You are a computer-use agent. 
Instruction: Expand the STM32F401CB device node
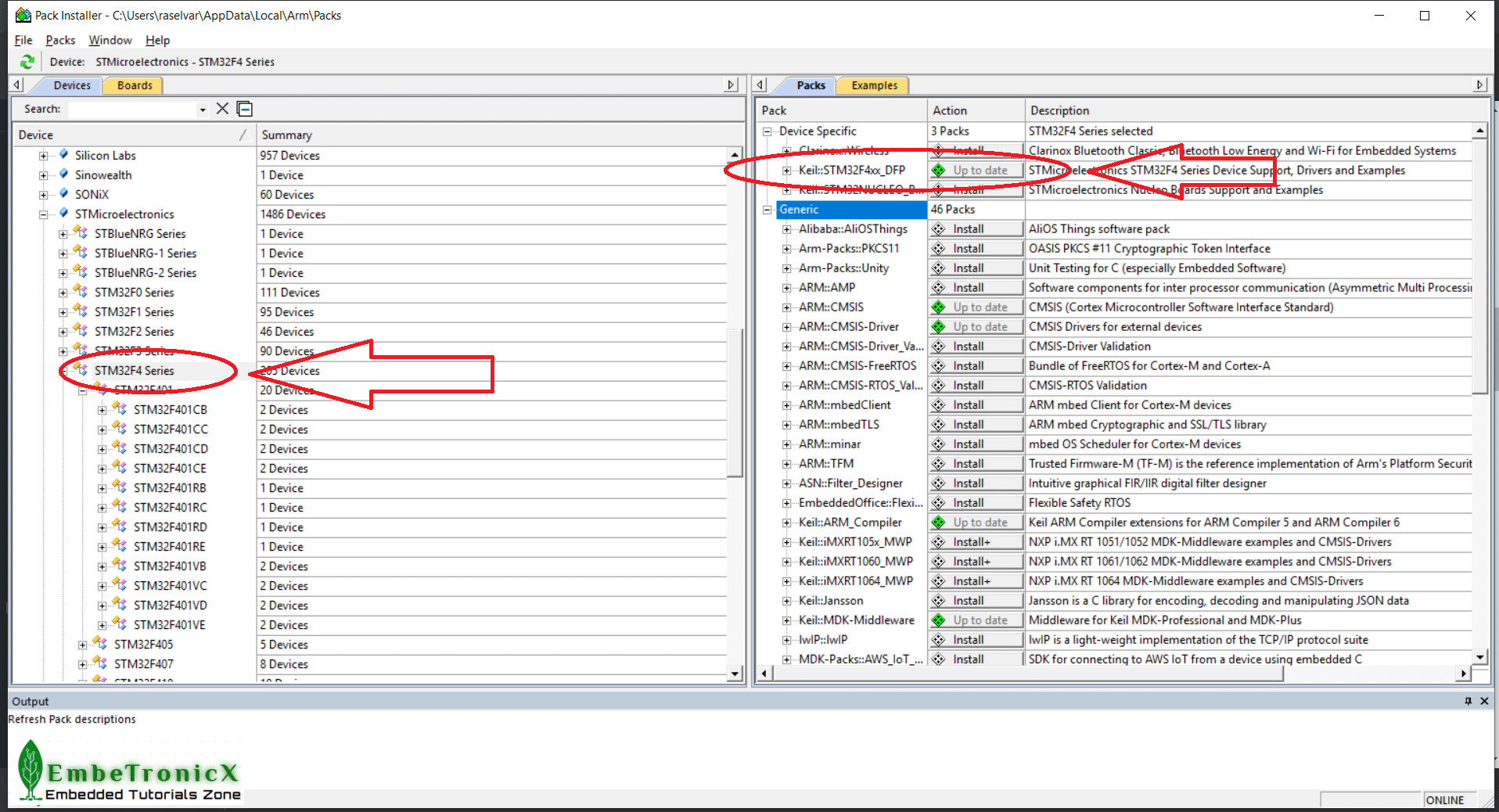pos(102,410)
